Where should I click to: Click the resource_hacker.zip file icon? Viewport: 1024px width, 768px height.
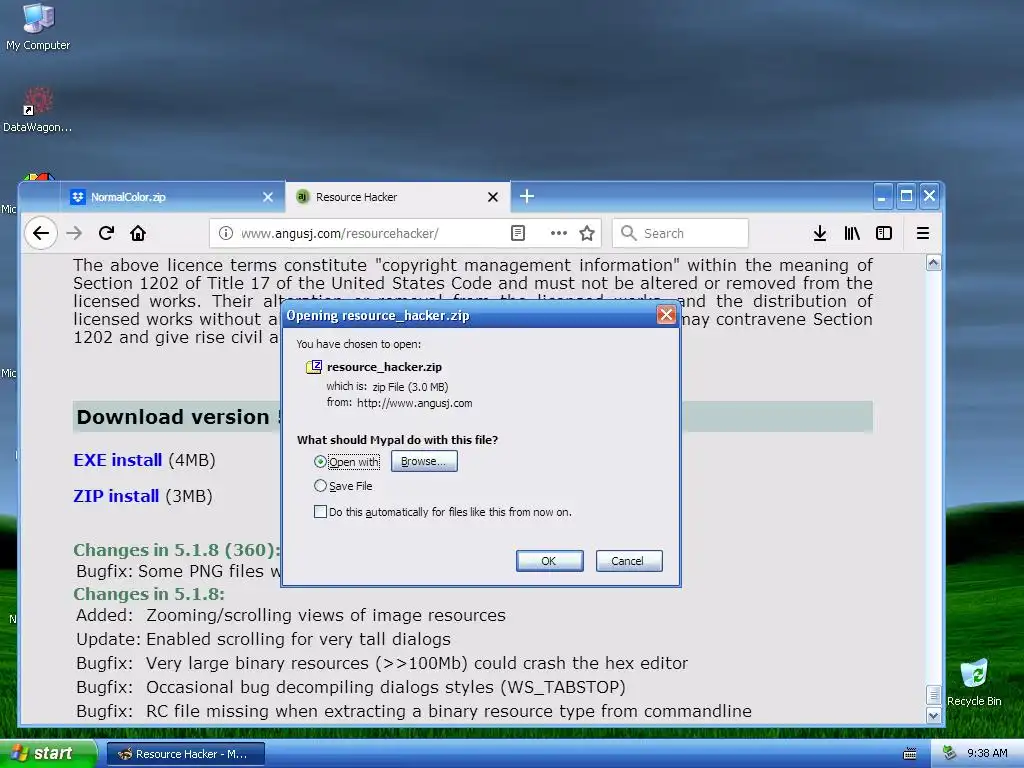[x=314, y=366]
